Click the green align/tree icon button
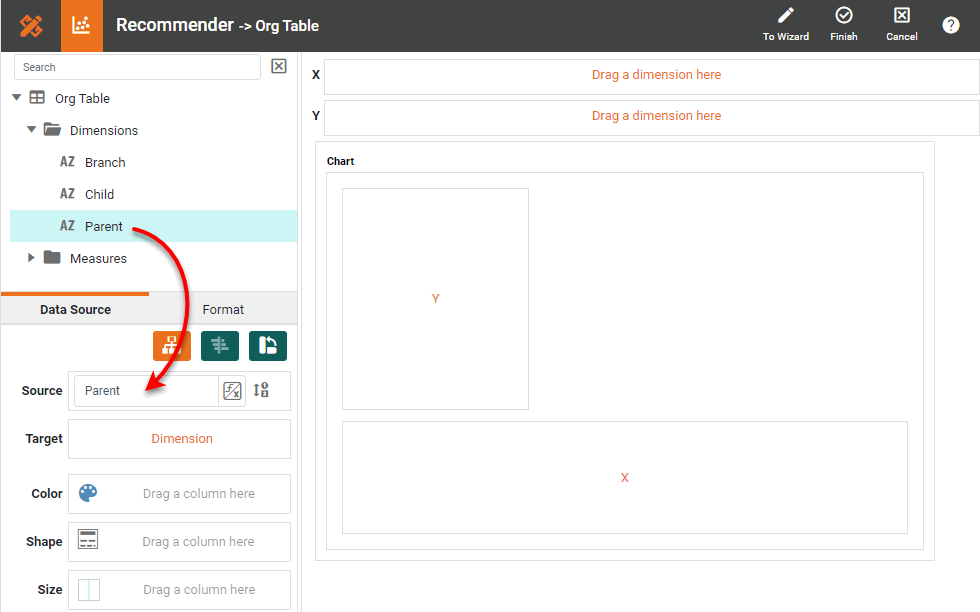Screen dimensions: 980x612 [x=219, y=346]
